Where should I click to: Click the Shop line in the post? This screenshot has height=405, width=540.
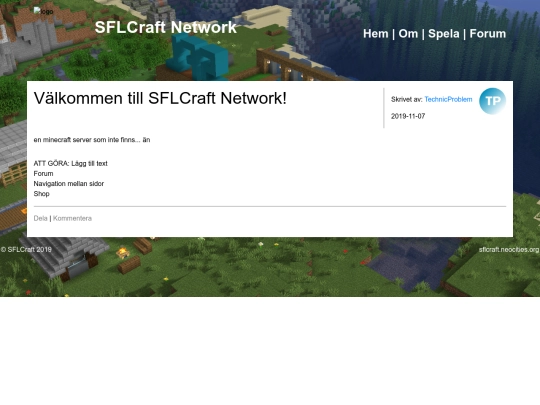click(x=42, y=194)
